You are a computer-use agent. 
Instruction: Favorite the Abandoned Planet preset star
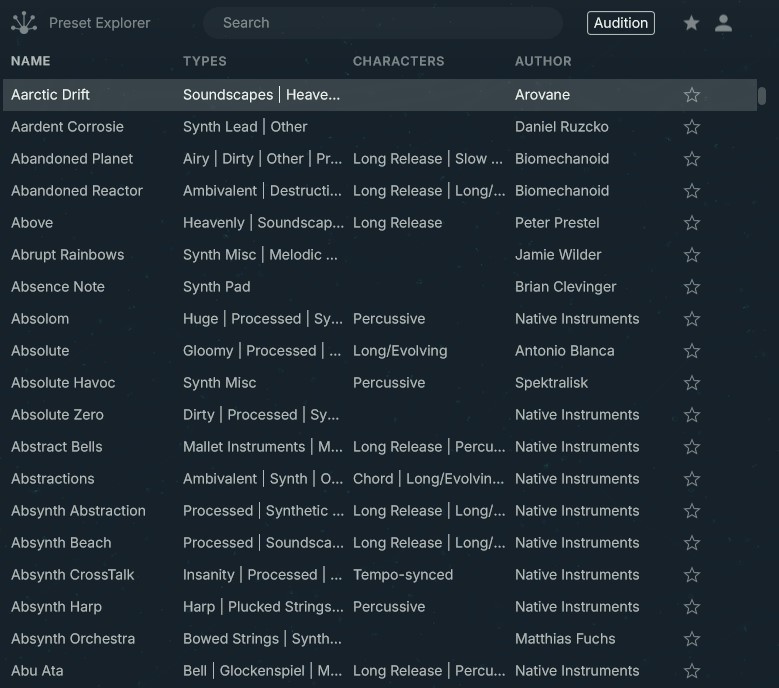692,159
